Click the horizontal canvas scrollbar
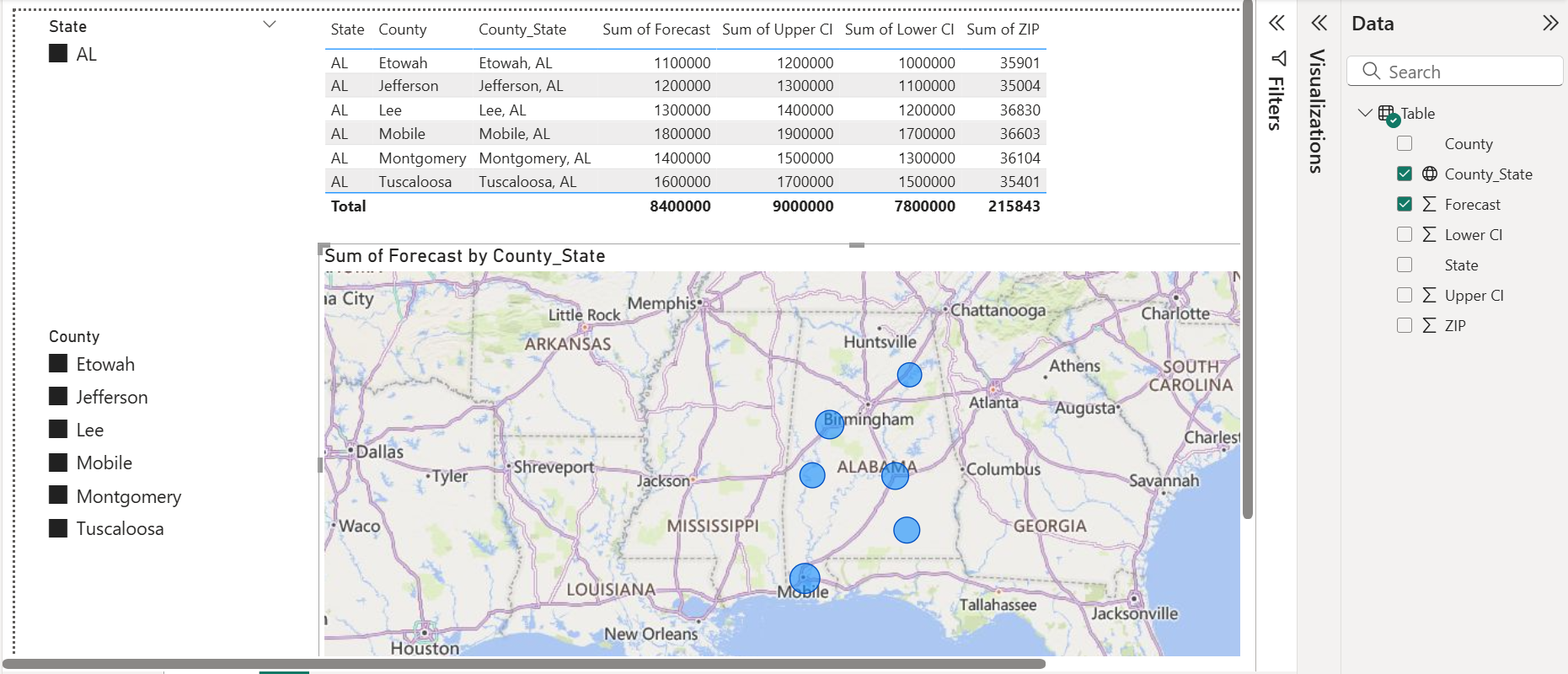Screen dimensions: 1568x674 tap(524, 664)
